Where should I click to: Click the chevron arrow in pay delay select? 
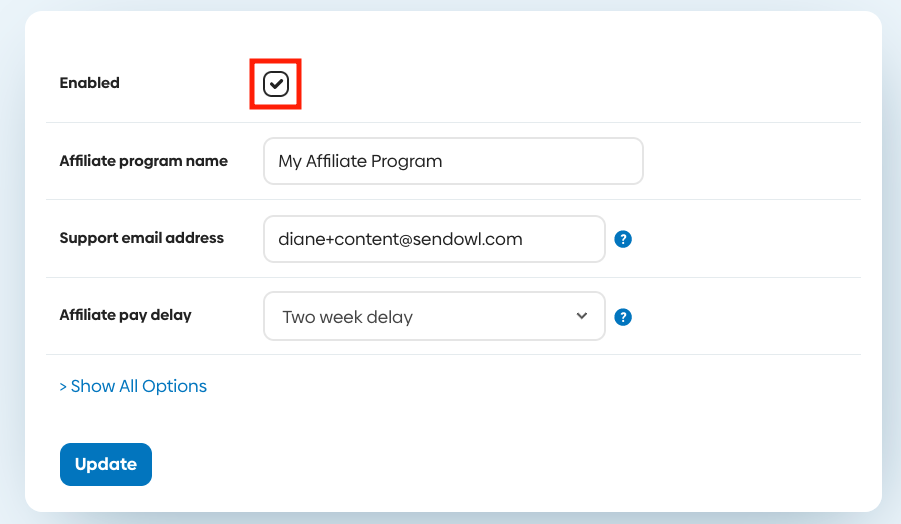(x=582, y=316)
